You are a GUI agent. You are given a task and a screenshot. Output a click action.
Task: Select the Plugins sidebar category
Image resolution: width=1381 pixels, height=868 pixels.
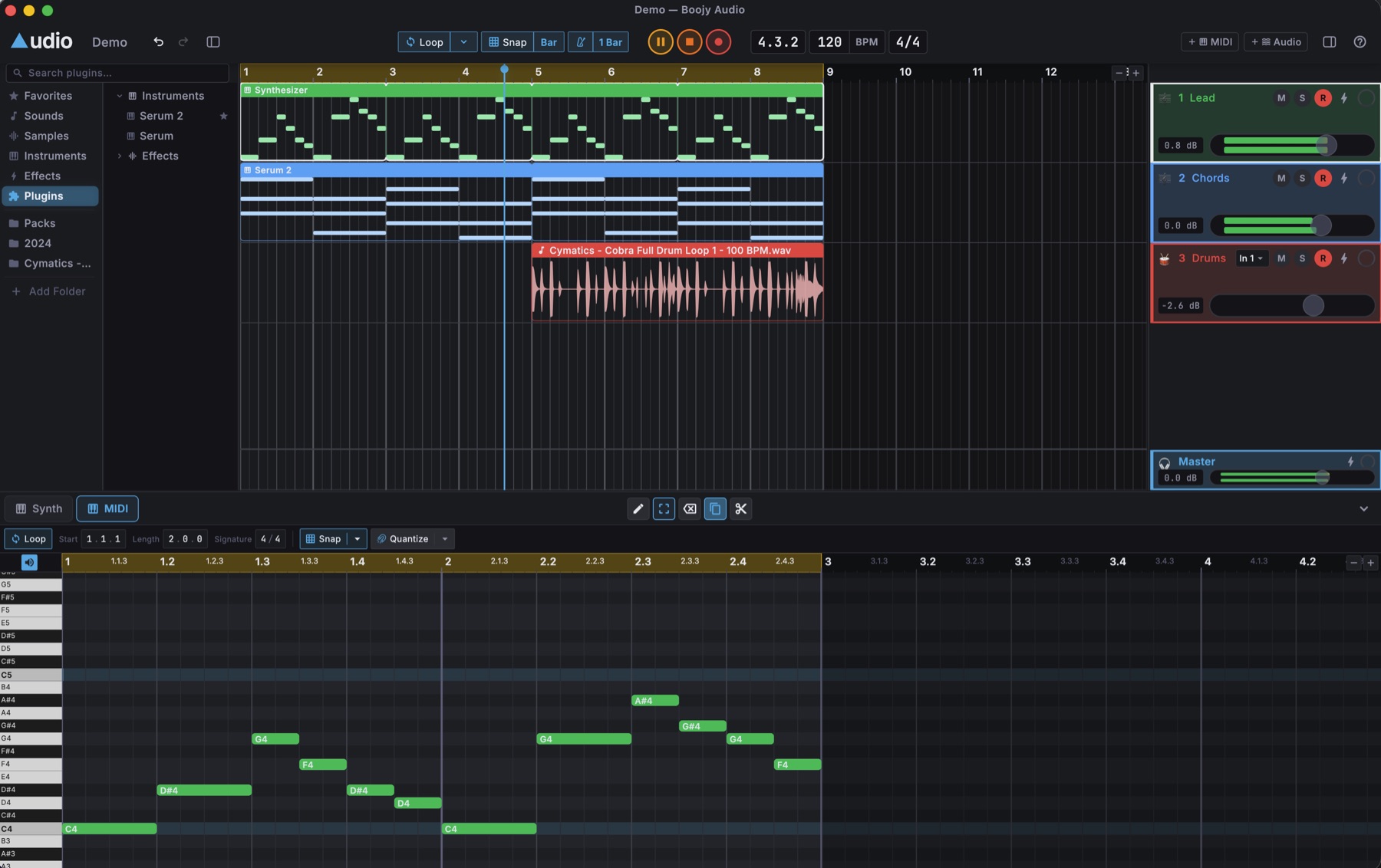pyautogui.click(x=51, y=196)
